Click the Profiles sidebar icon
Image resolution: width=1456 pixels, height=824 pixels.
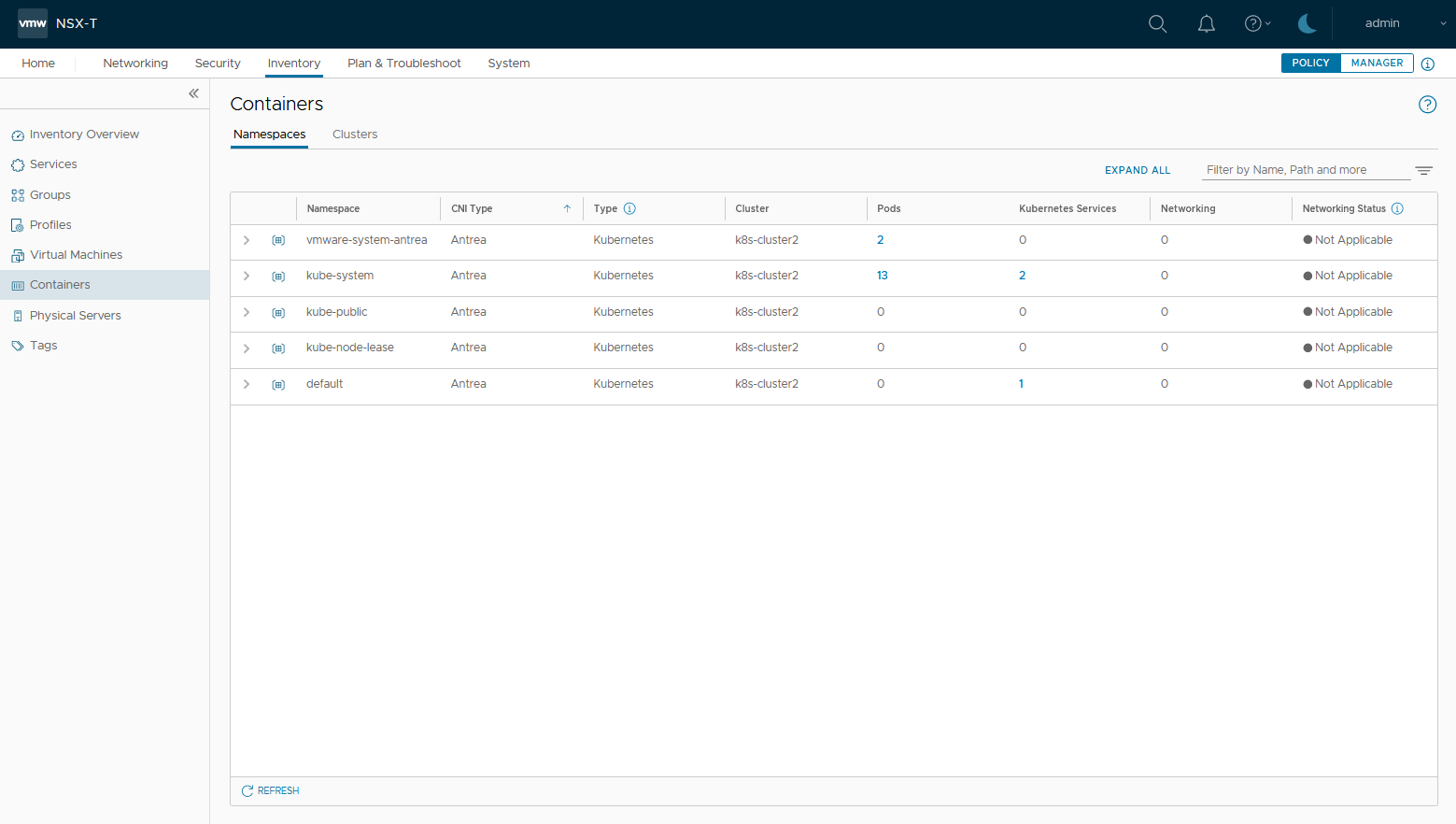(x=18, y=225)
